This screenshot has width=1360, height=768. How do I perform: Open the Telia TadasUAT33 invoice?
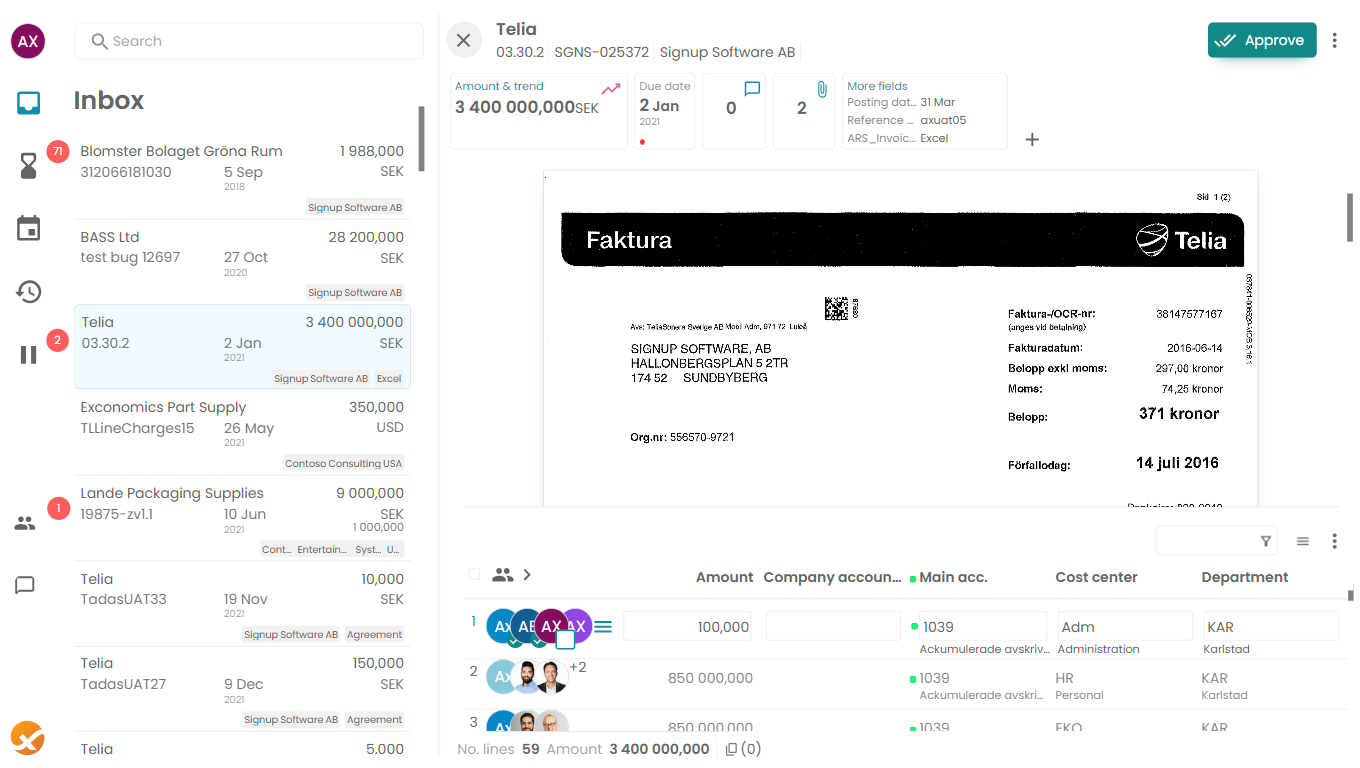pos(242,604)
